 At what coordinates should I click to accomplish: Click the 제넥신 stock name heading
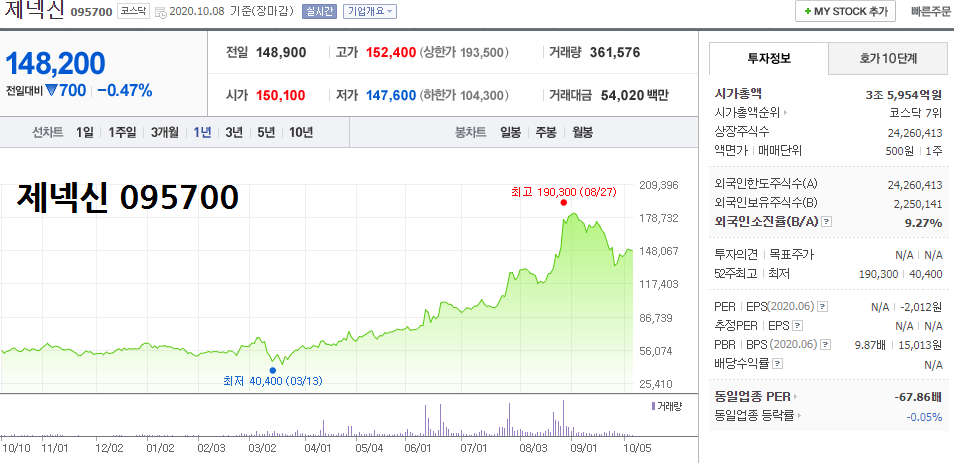click(34, 11)
